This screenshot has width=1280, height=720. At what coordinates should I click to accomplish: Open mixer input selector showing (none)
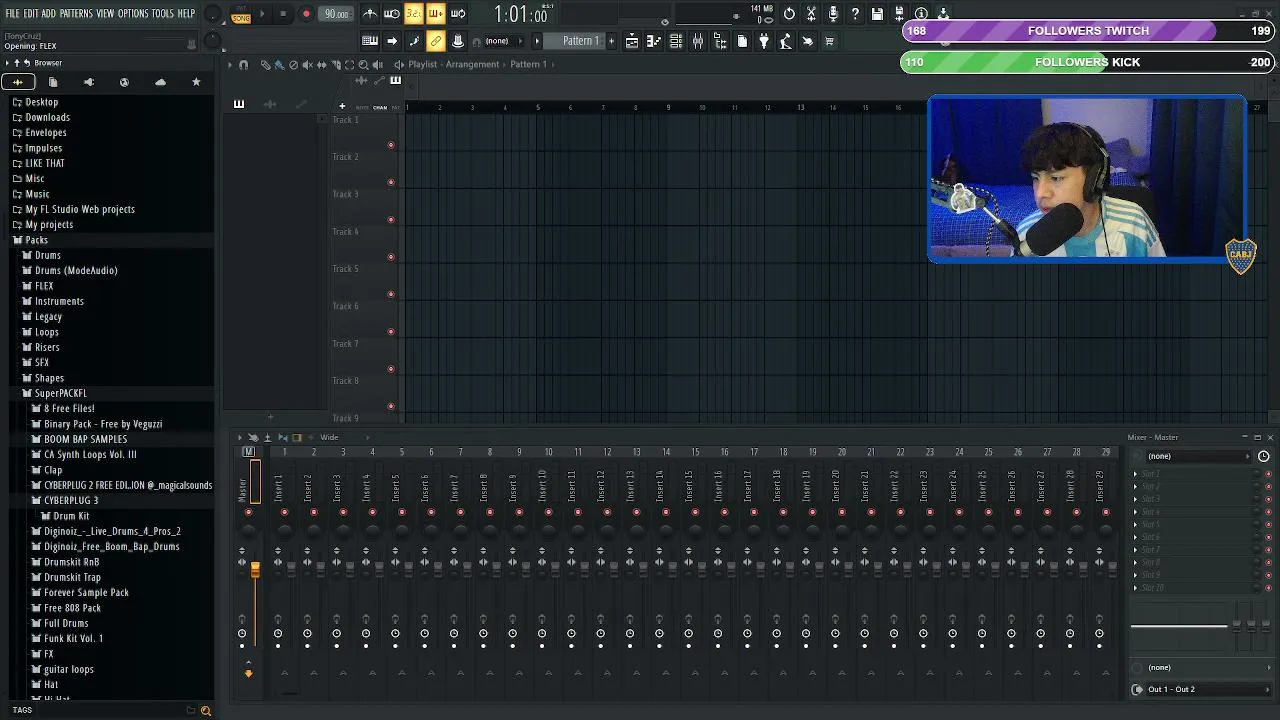[x=1195, y=456]
